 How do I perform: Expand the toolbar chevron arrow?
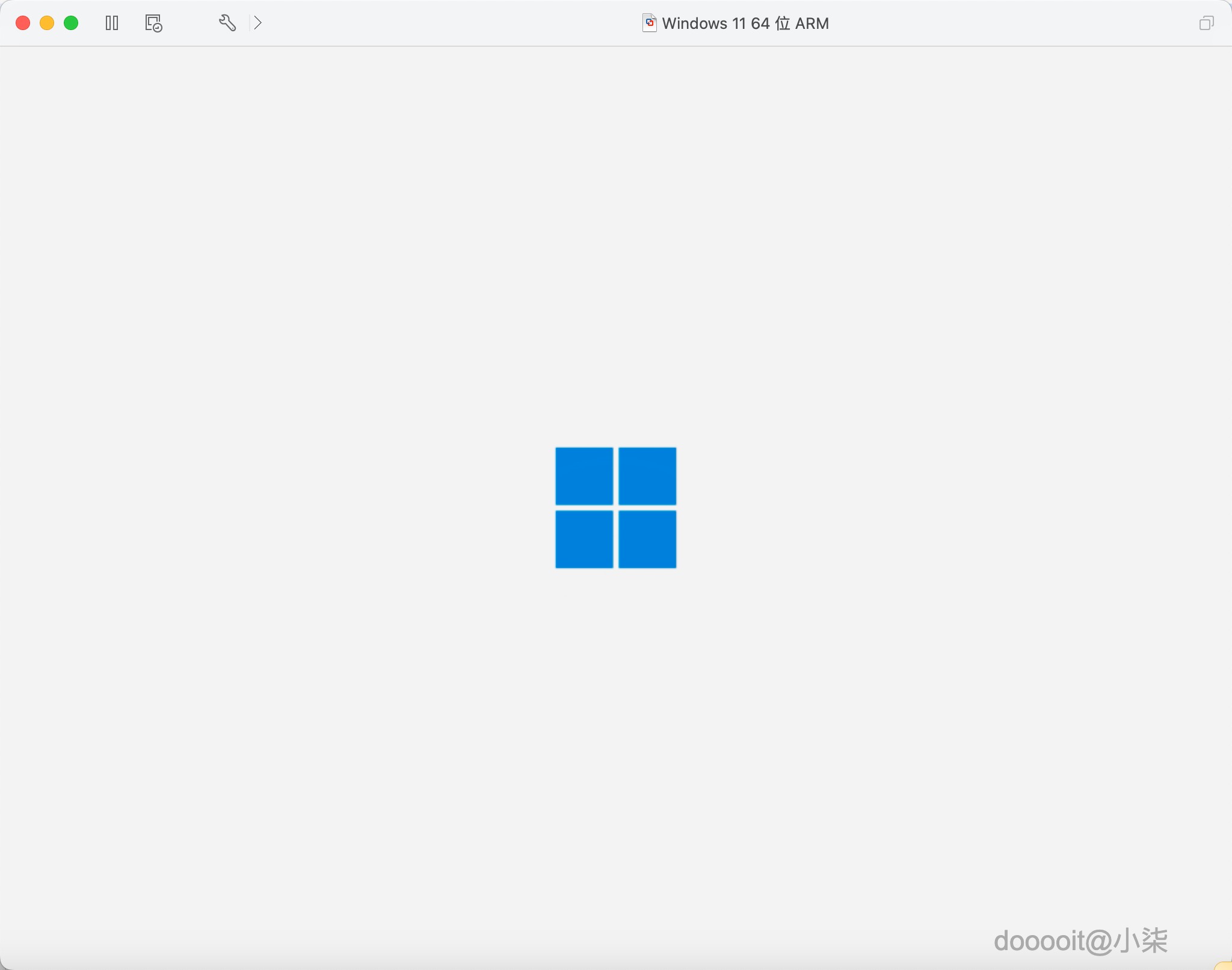tap(258, 23)
